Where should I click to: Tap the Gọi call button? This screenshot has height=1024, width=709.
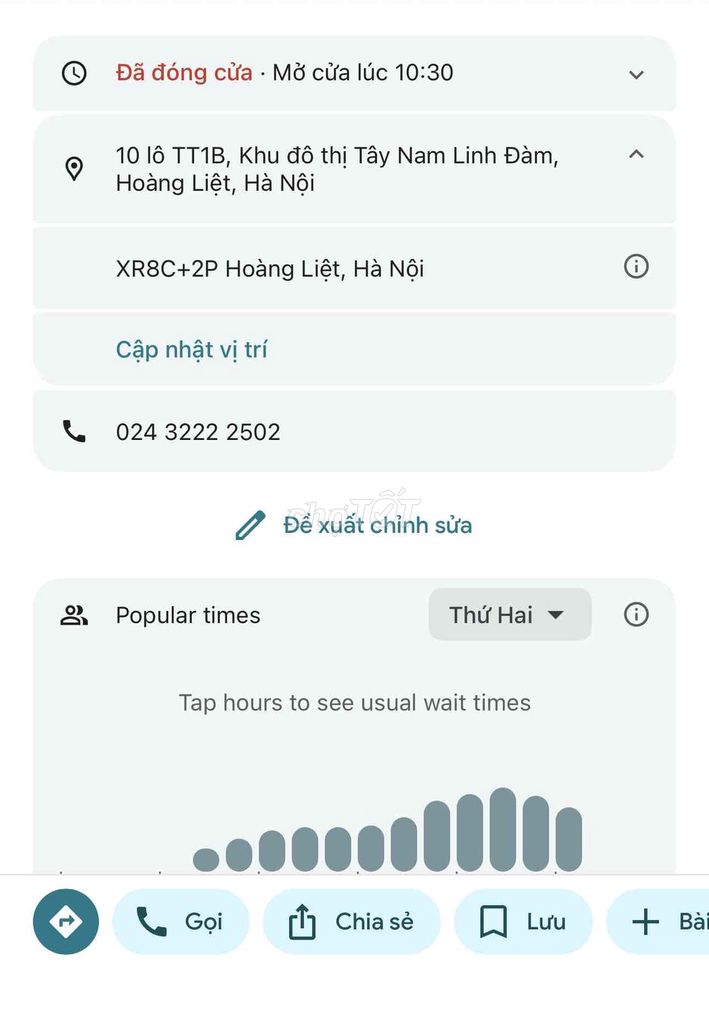pyautogui.click(x=181, y=921)
